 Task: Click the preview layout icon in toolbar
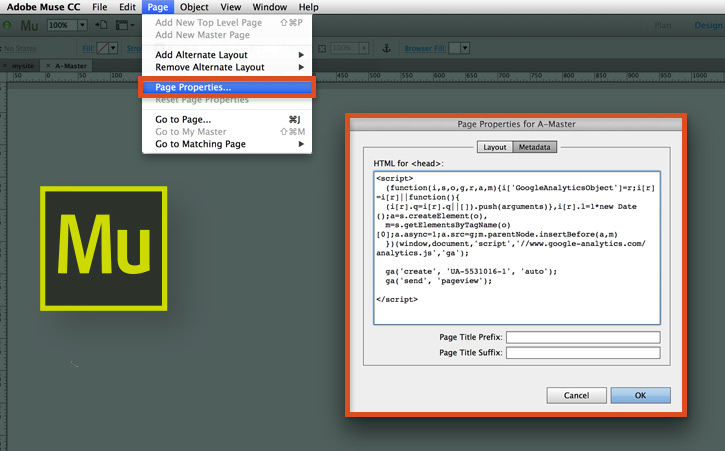[124, 25]
